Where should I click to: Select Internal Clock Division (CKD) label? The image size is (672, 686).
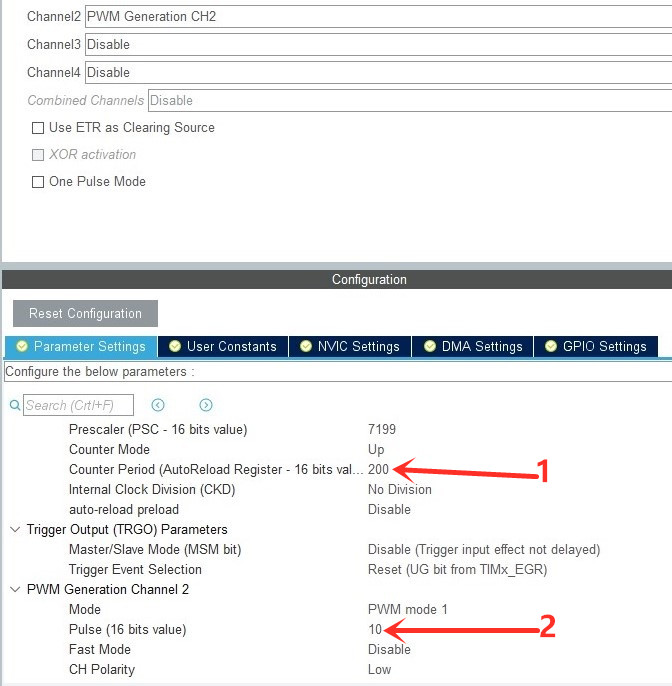(152, 489)
